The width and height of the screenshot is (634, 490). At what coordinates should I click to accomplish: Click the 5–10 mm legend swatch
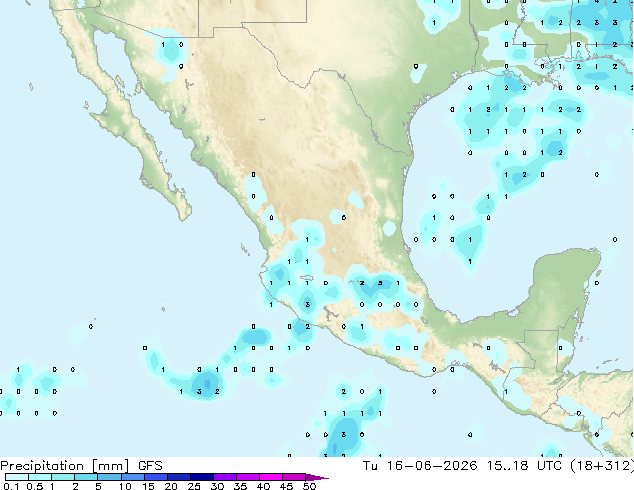(x=109, y=477)
